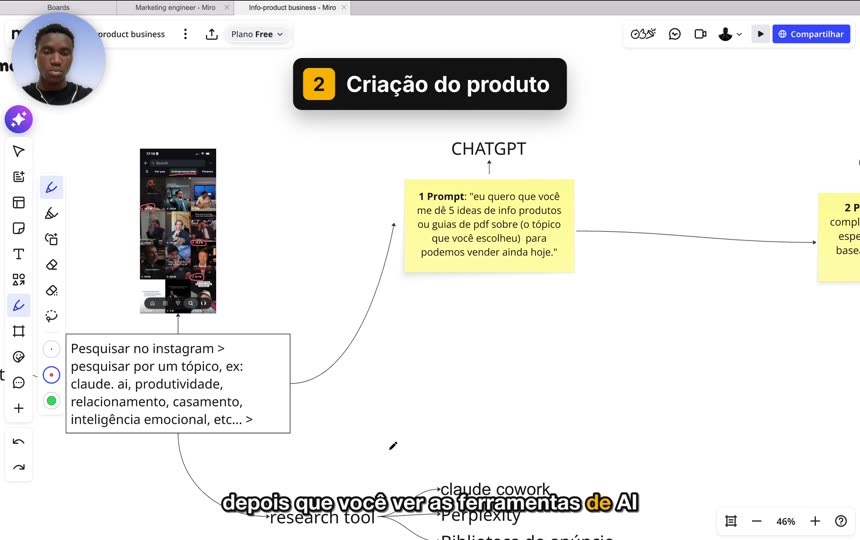Start a video call

pos(700,34)
